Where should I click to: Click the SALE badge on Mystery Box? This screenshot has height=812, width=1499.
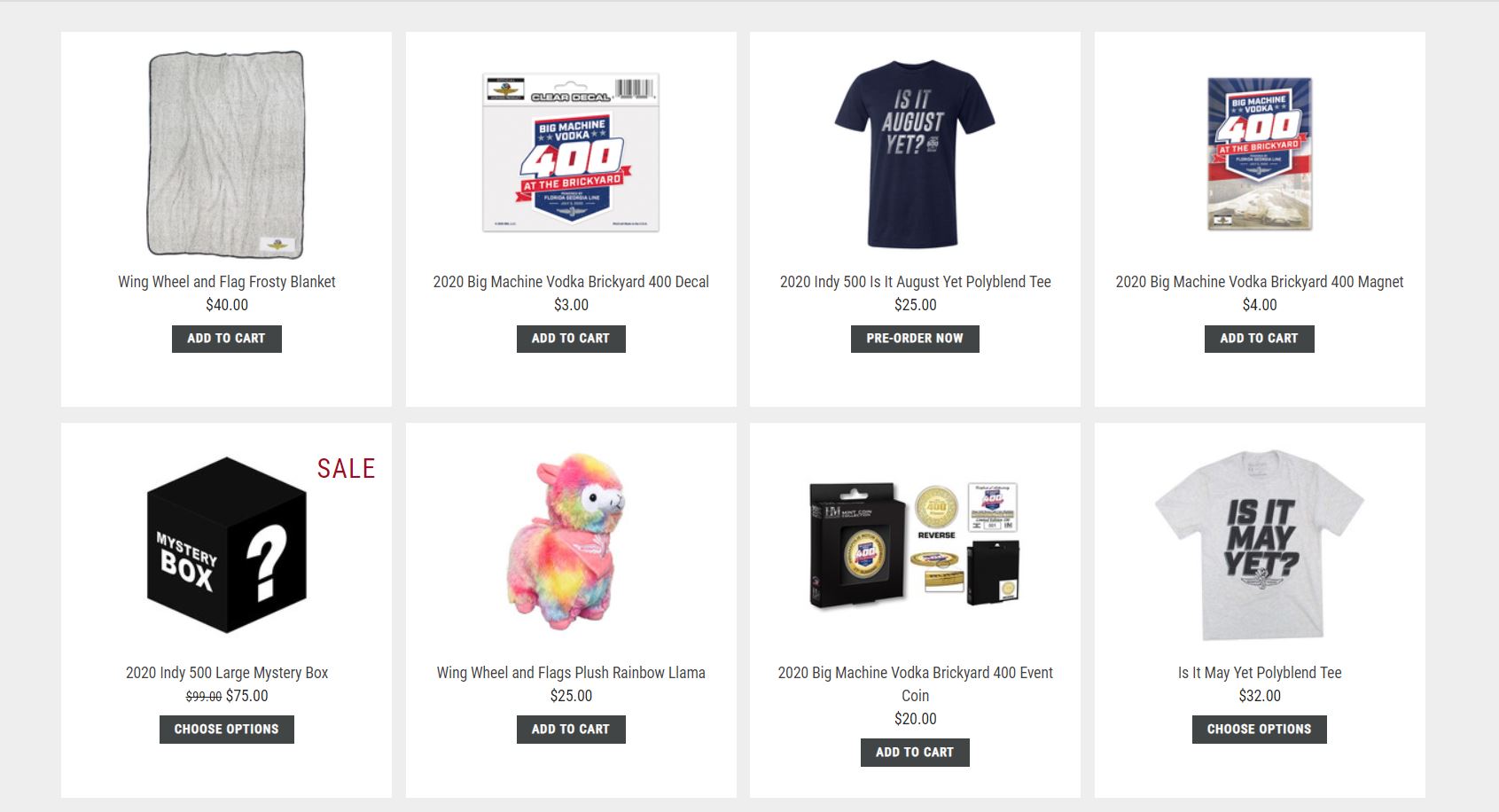click(346, 469)
